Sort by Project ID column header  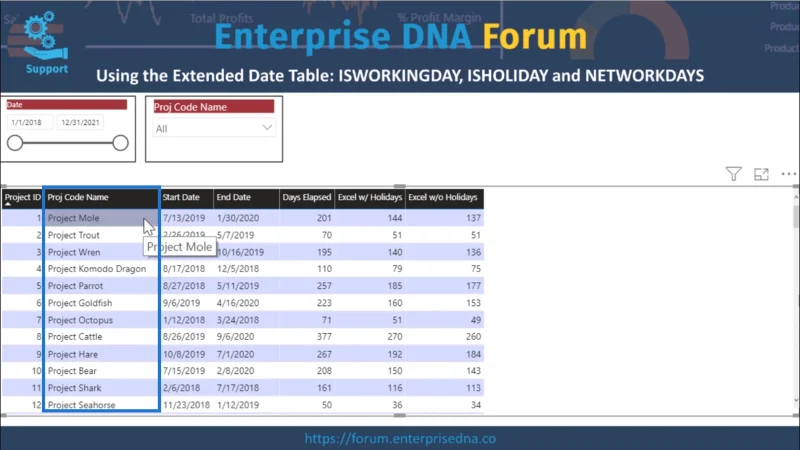click(x=22, y=197)
